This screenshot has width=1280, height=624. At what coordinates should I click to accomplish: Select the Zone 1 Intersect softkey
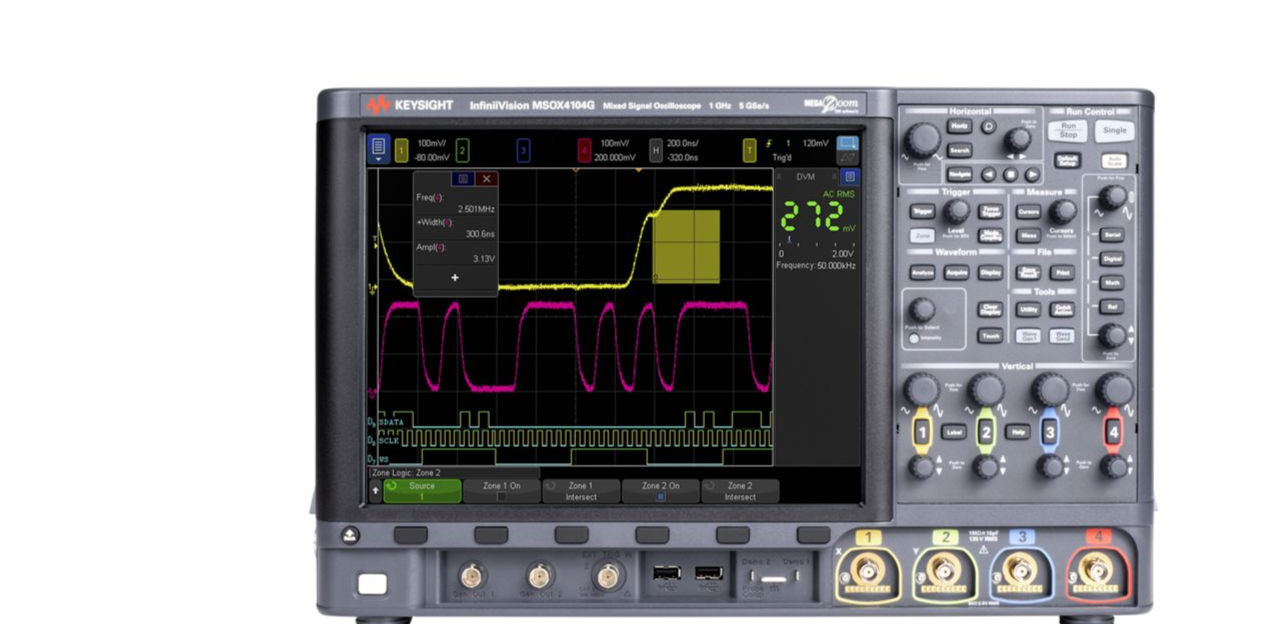tap(580, 490)
